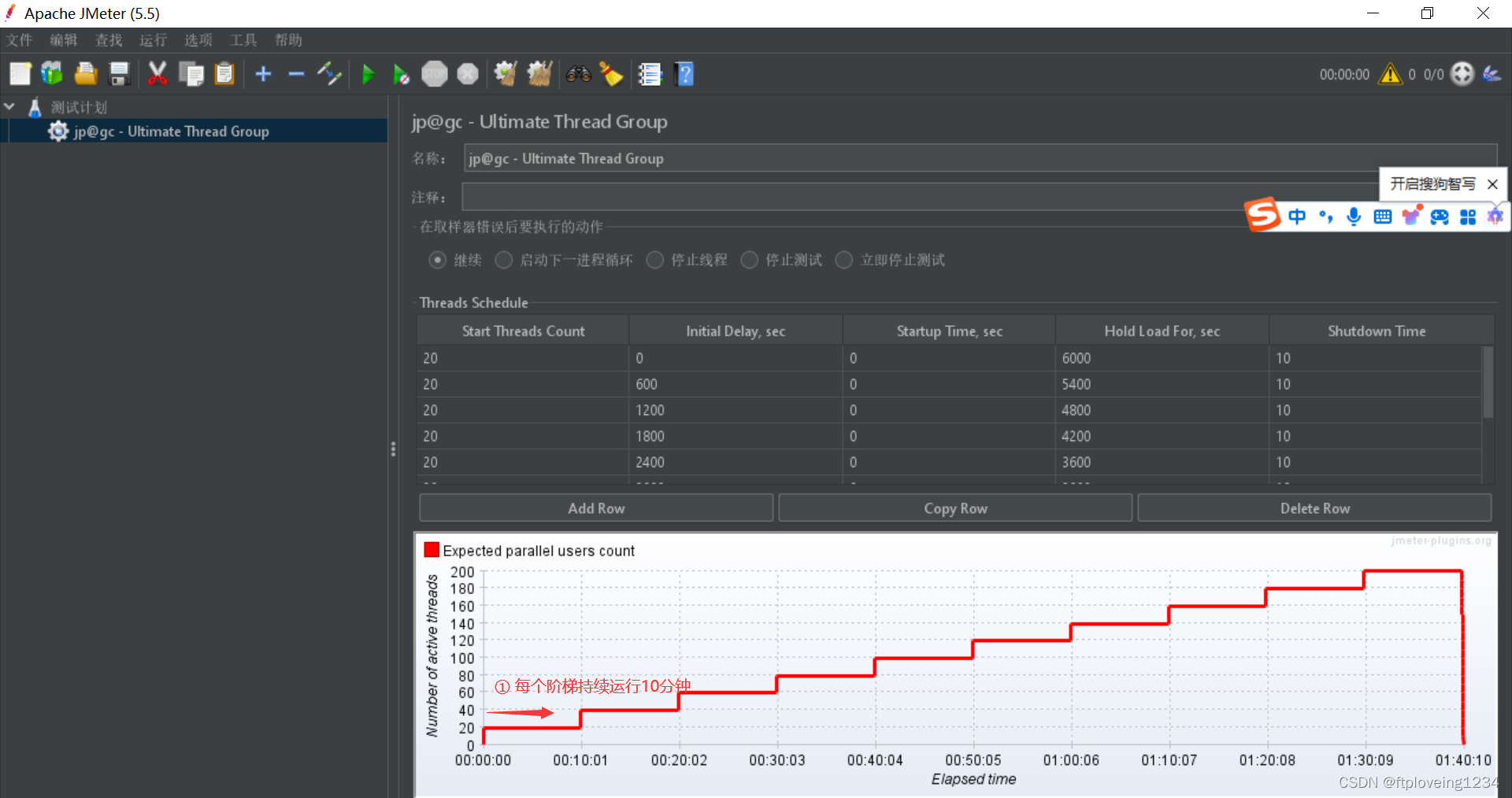
Task: Start the test with green play icon
Action: click(368, 75)
